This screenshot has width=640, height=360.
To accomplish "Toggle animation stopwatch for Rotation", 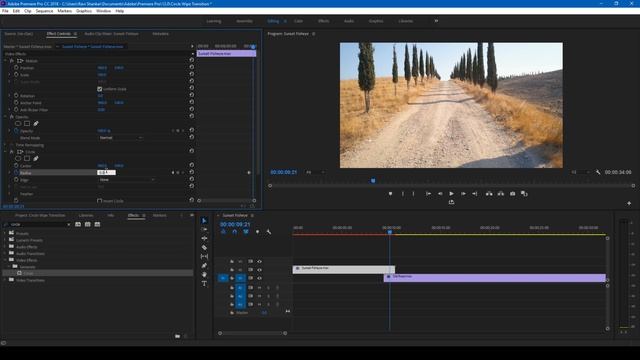I will (16, 96).
